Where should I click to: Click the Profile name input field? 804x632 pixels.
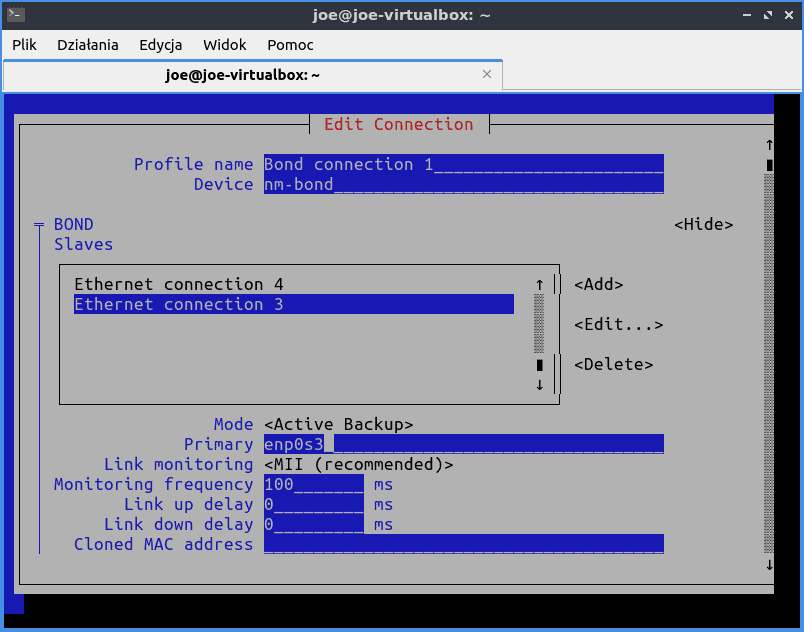(x=400, y=164)
